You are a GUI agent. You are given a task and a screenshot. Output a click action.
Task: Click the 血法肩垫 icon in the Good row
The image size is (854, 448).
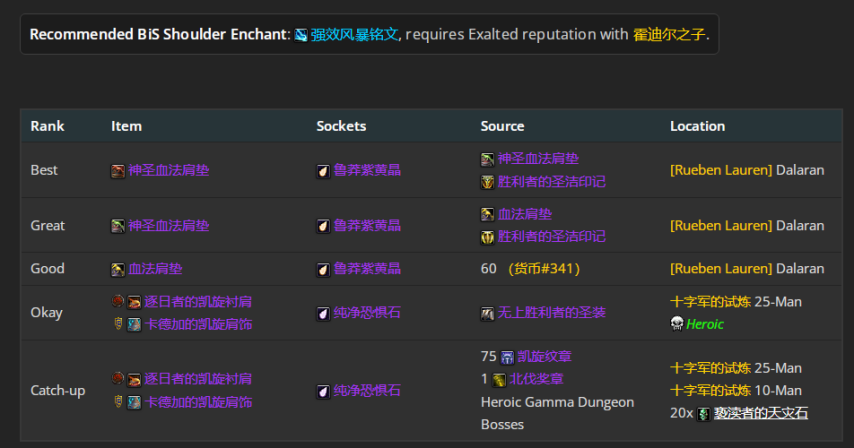[118, 269]
